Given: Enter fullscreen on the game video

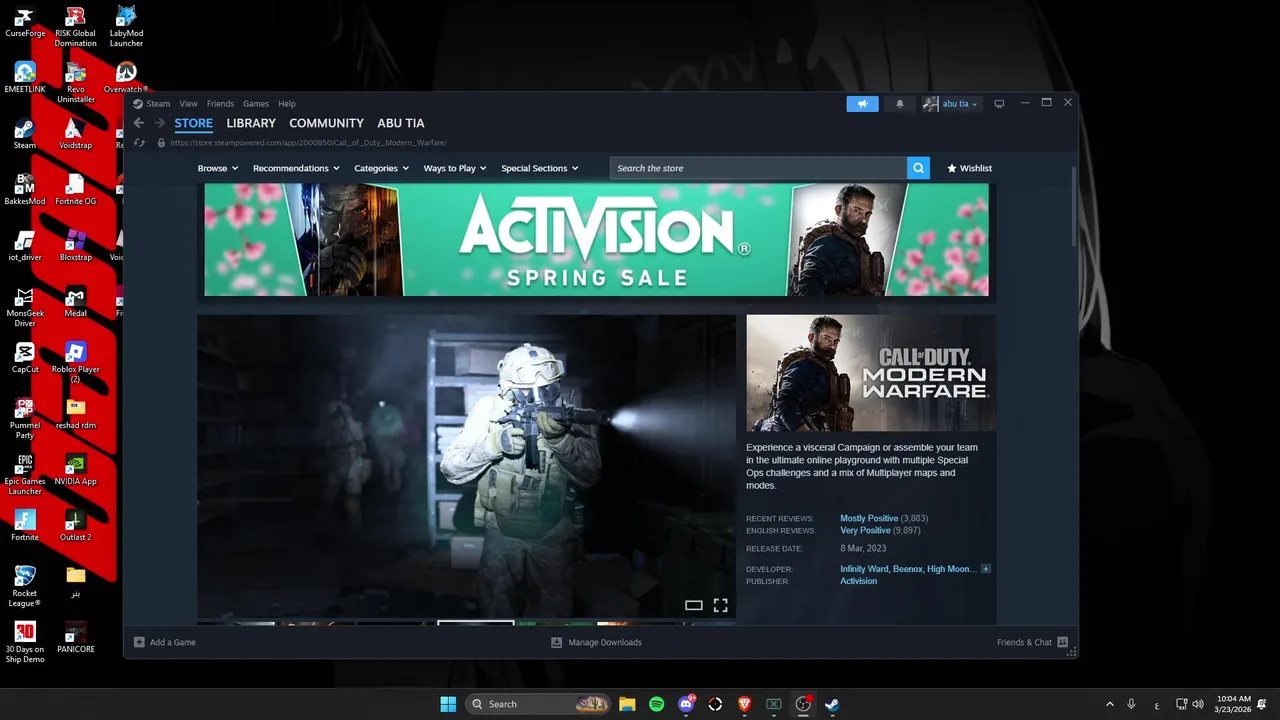Looking at the screenshot, I should pyautogui.click(x=720, y=605).
